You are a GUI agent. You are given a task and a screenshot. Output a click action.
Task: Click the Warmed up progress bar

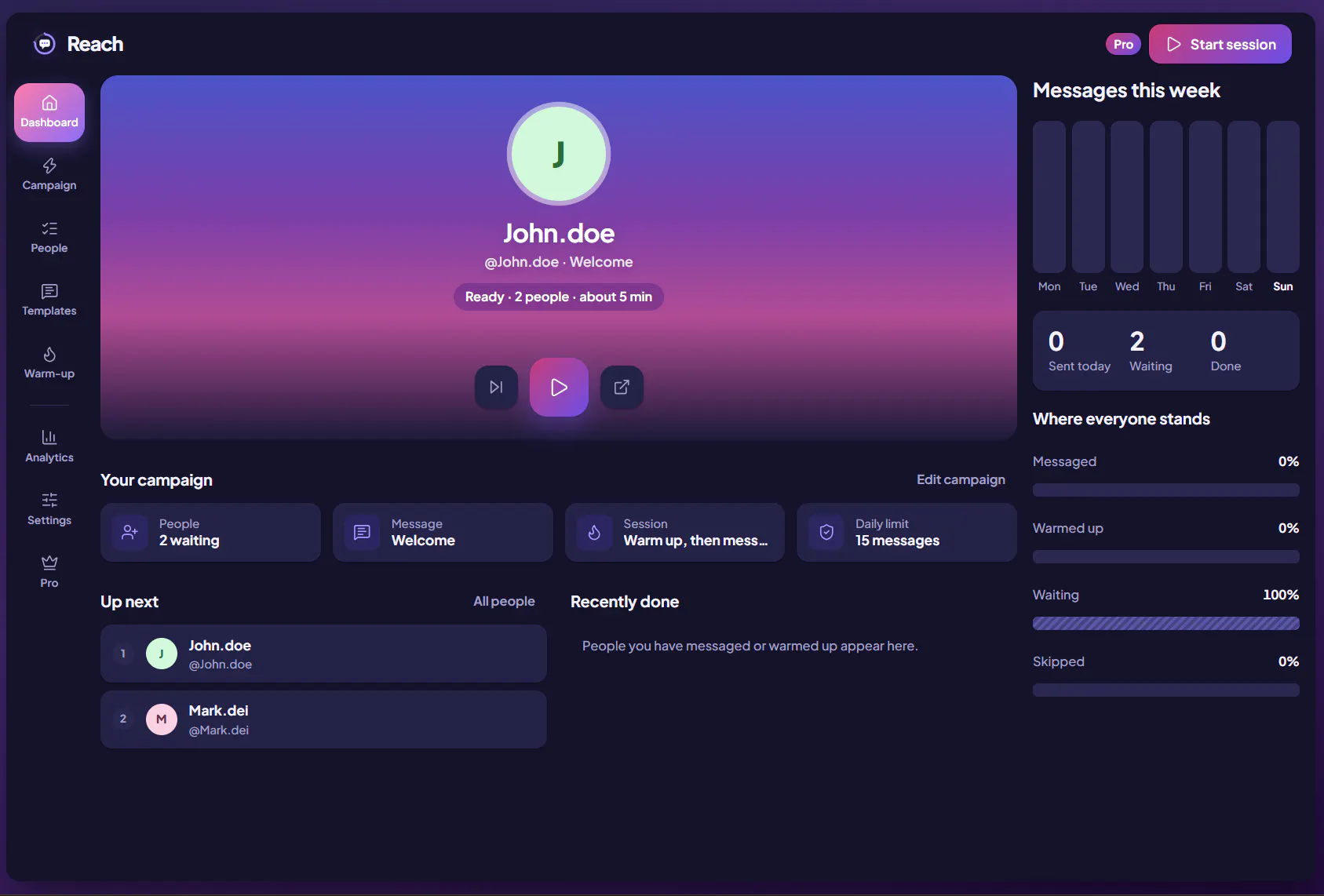point(1166,557)
